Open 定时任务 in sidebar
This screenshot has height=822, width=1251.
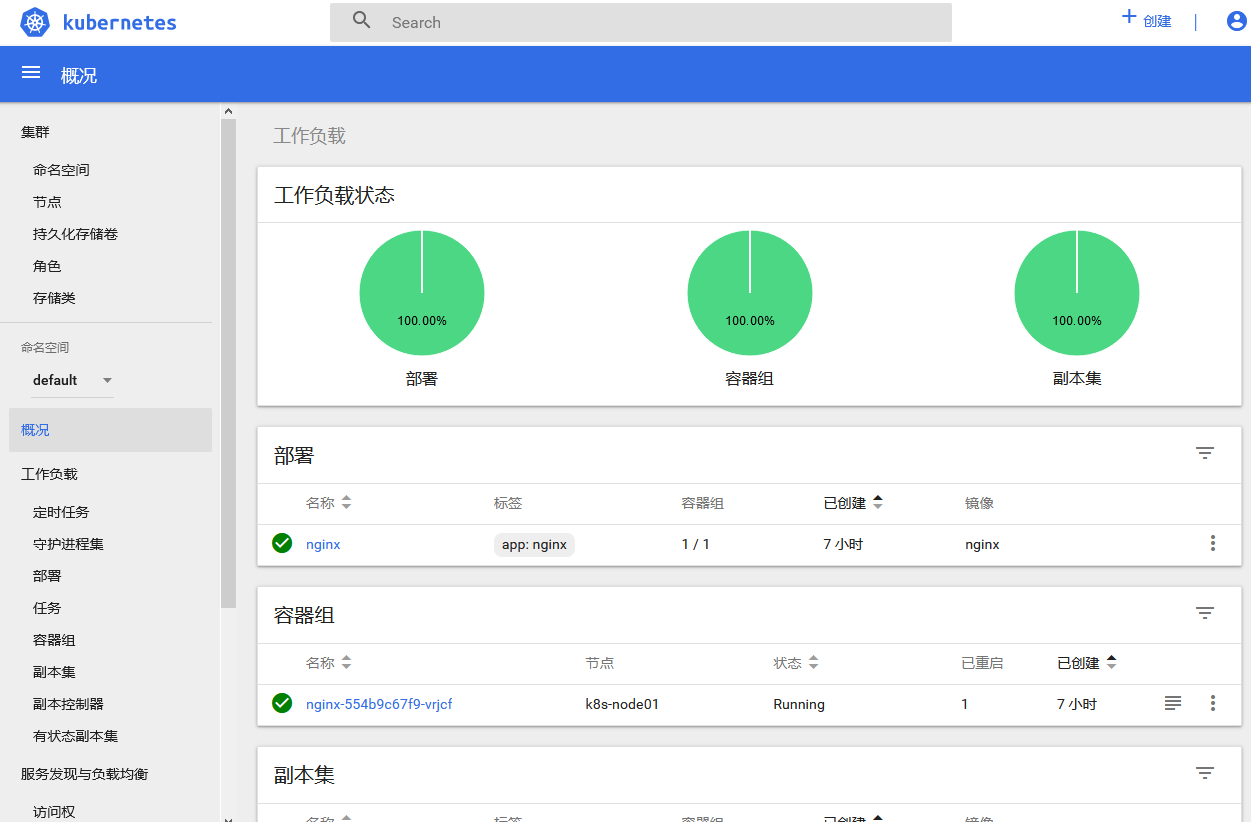point(61,512)
